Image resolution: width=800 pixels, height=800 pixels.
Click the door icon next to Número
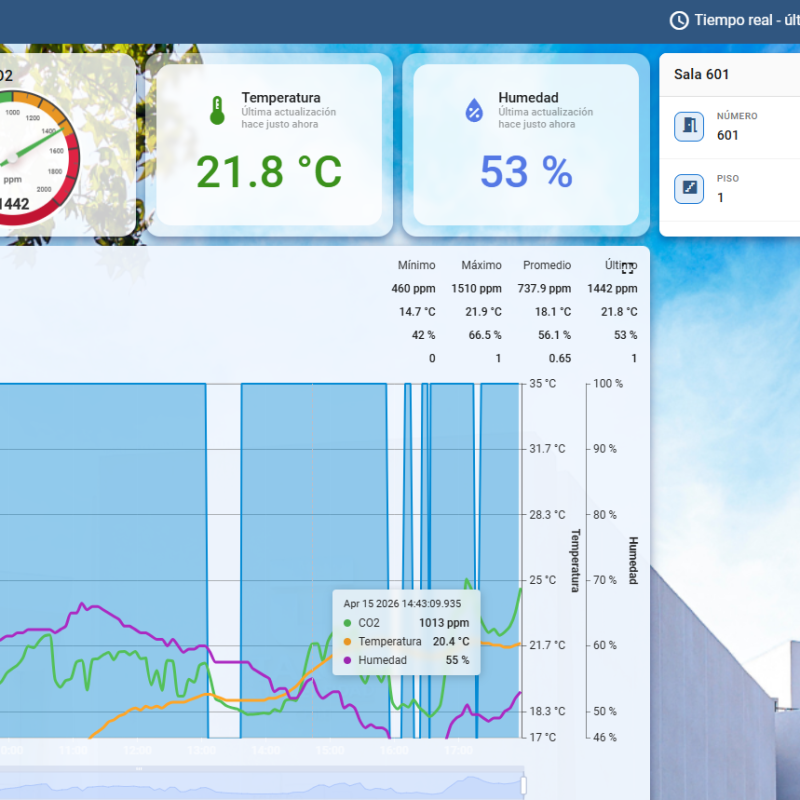click(688, 127)
